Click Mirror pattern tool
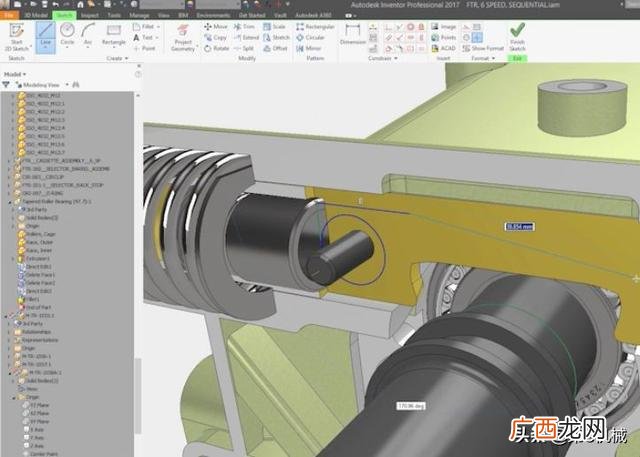The width and height of the screenshot is (640, 457). [x=309, y=48]
